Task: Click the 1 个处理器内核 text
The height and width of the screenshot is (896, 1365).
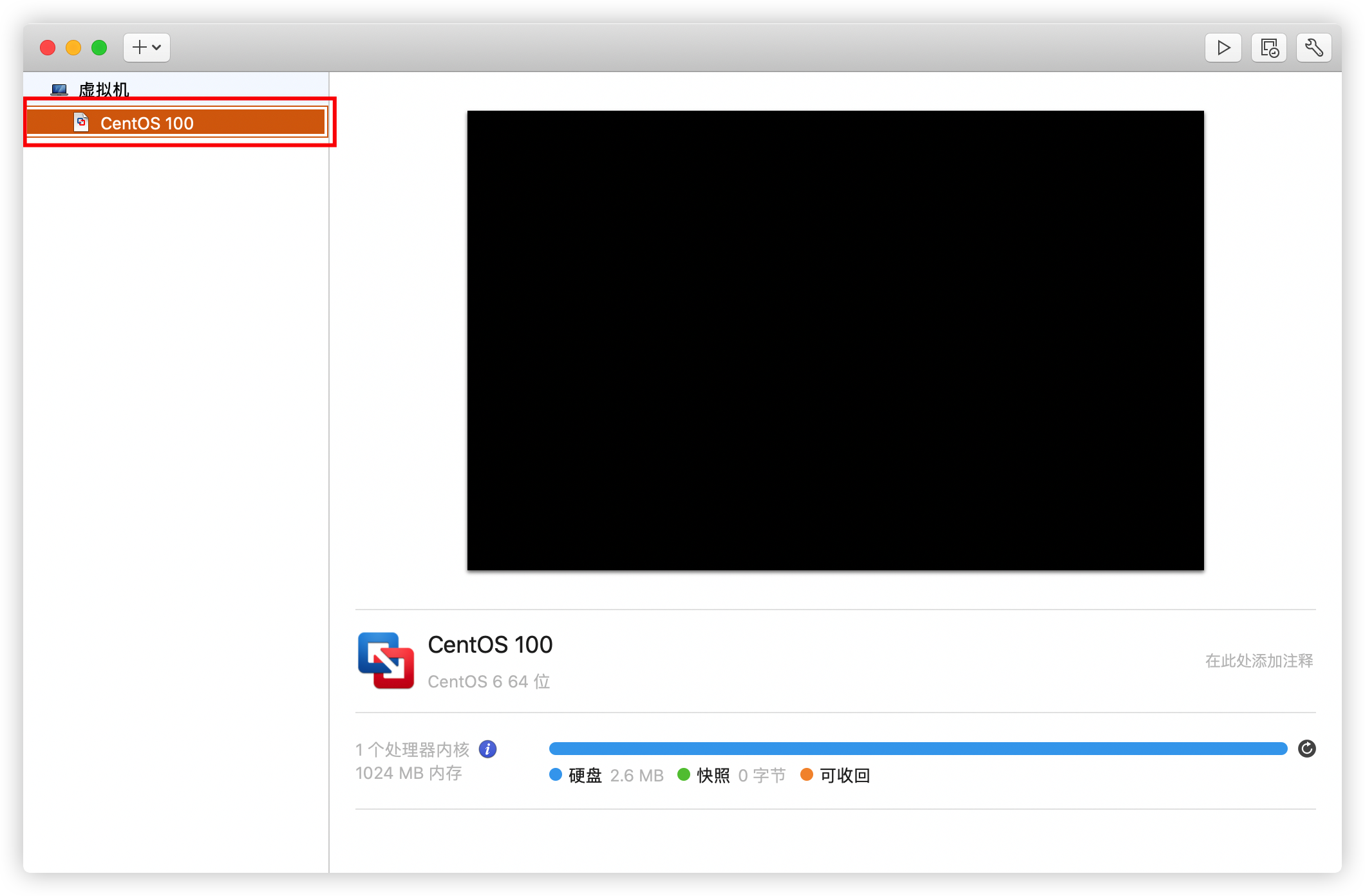Action: pyautogui.click(x=412, y=750)
